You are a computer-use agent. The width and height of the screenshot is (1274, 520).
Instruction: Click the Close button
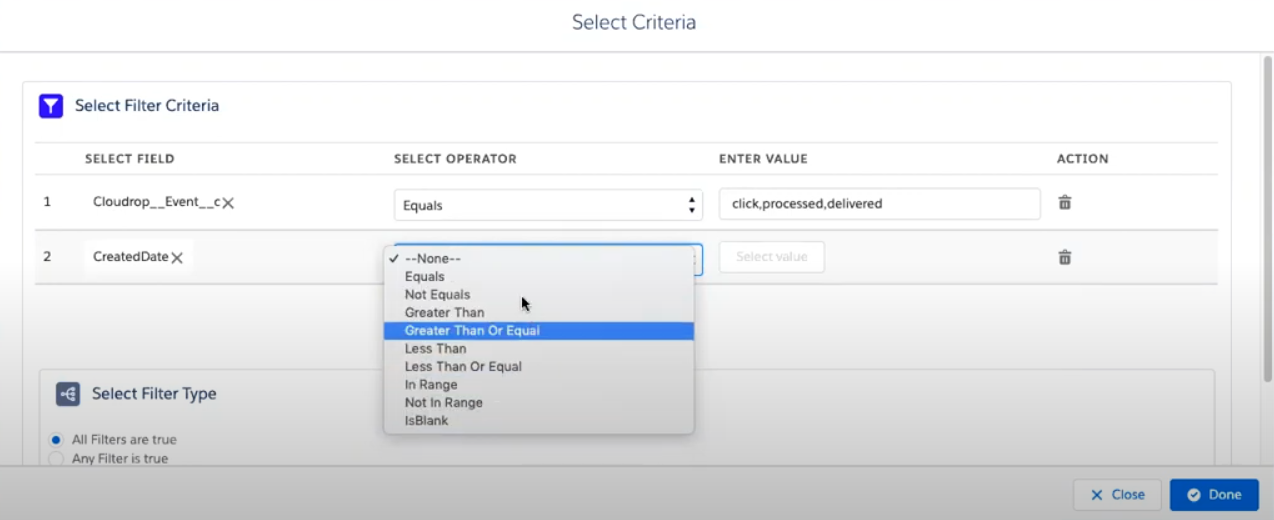[1117, 495]
